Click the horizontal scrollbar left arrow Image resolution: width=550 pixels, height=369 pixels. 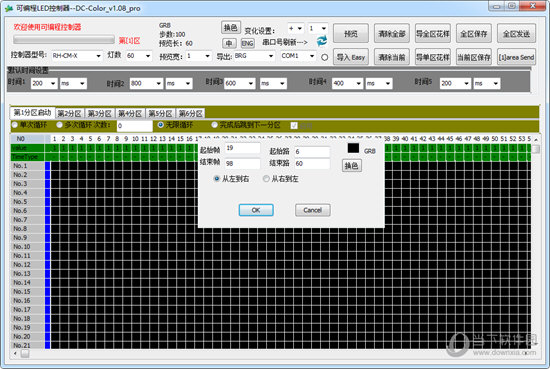(15, 354)
